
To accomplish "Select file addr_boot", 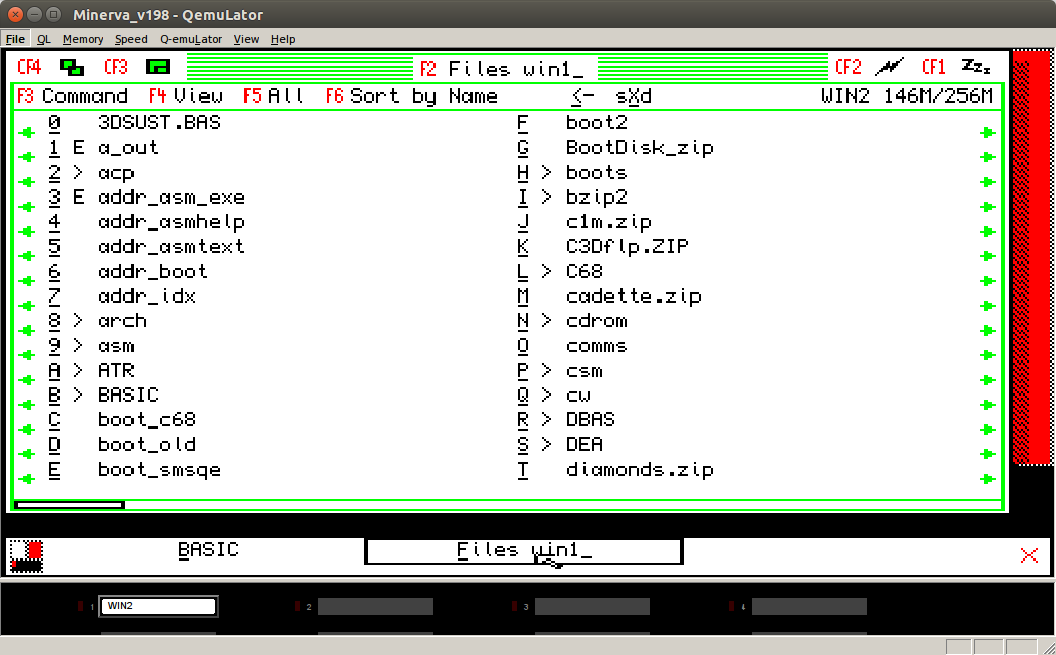I will tap(152, 271).
